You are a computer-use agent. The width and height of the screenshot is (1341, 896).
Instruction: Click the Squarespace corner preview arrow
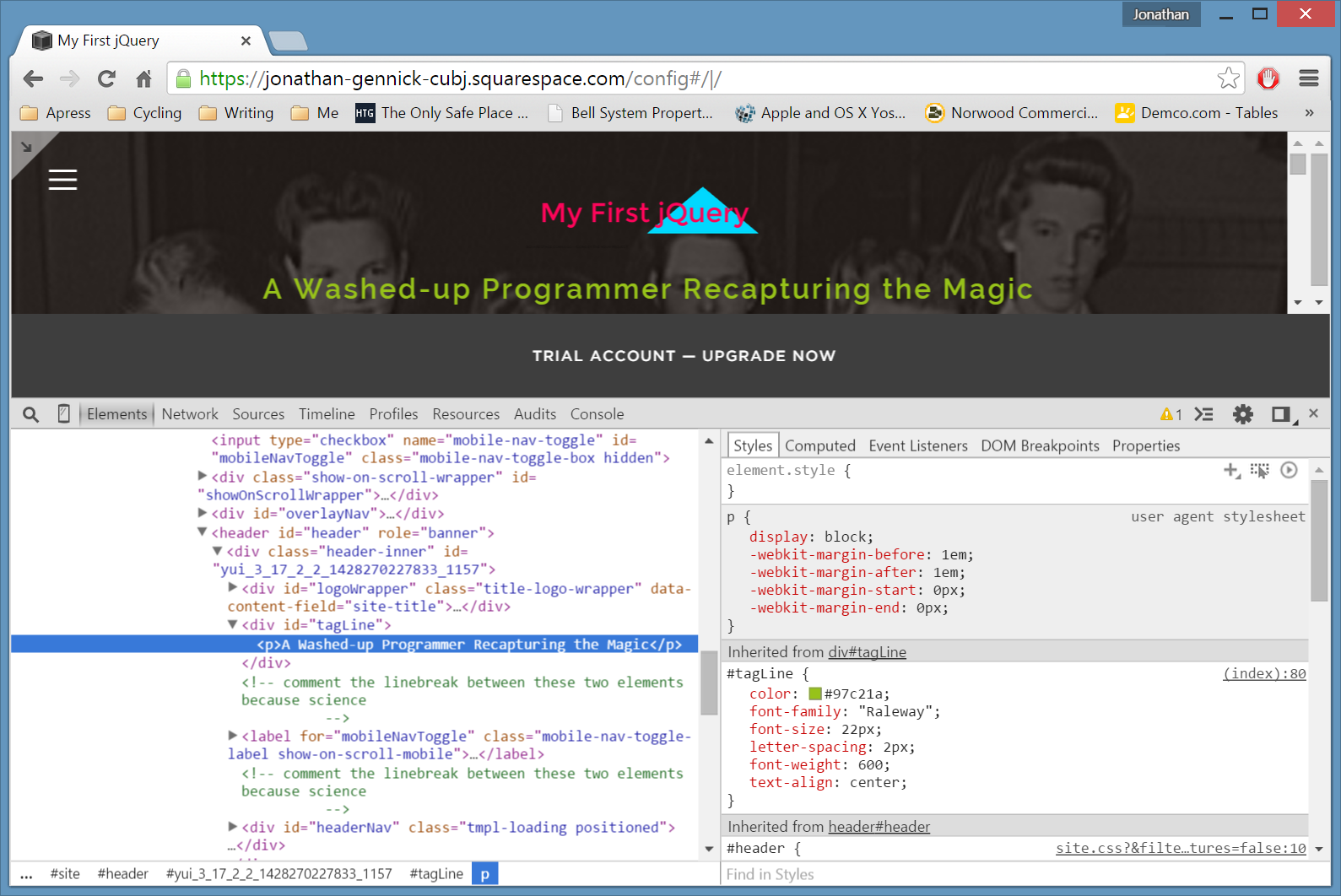[x=26, y=147]
